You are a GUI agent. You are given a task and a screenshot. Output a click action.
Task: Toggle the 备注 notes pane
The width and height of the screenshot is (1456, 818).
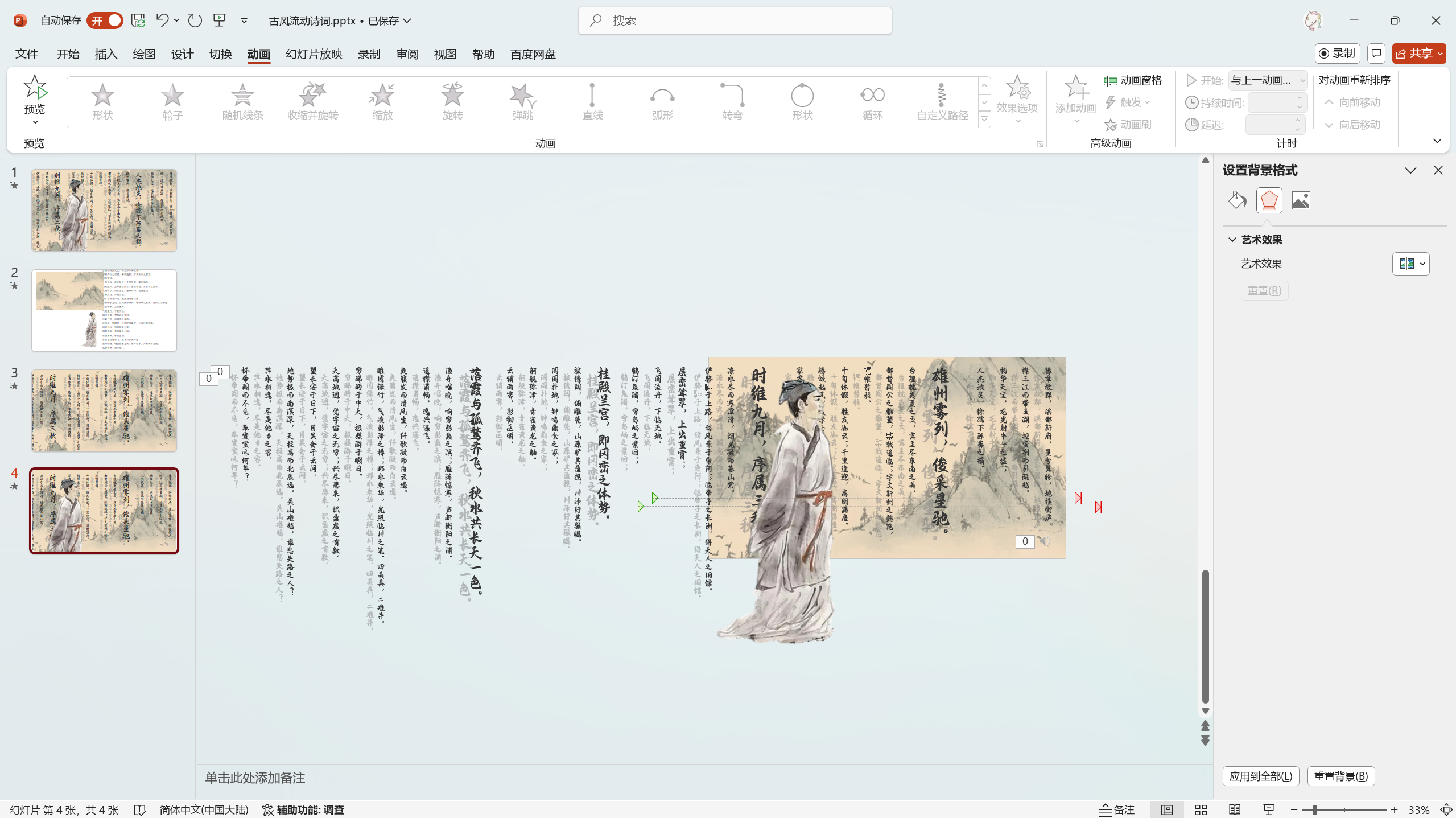click(1116, 809)
